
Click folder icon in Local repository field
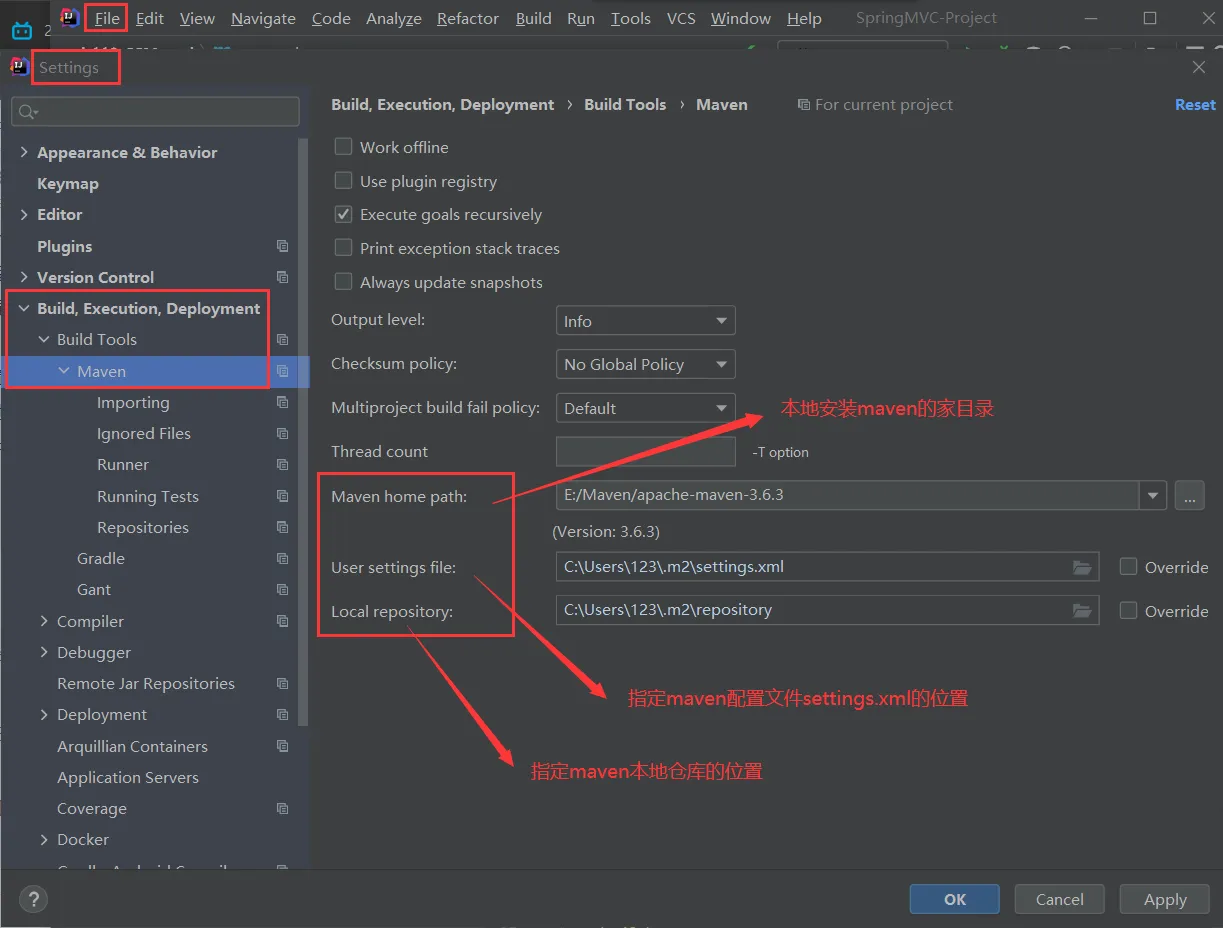pos(1081,610)
